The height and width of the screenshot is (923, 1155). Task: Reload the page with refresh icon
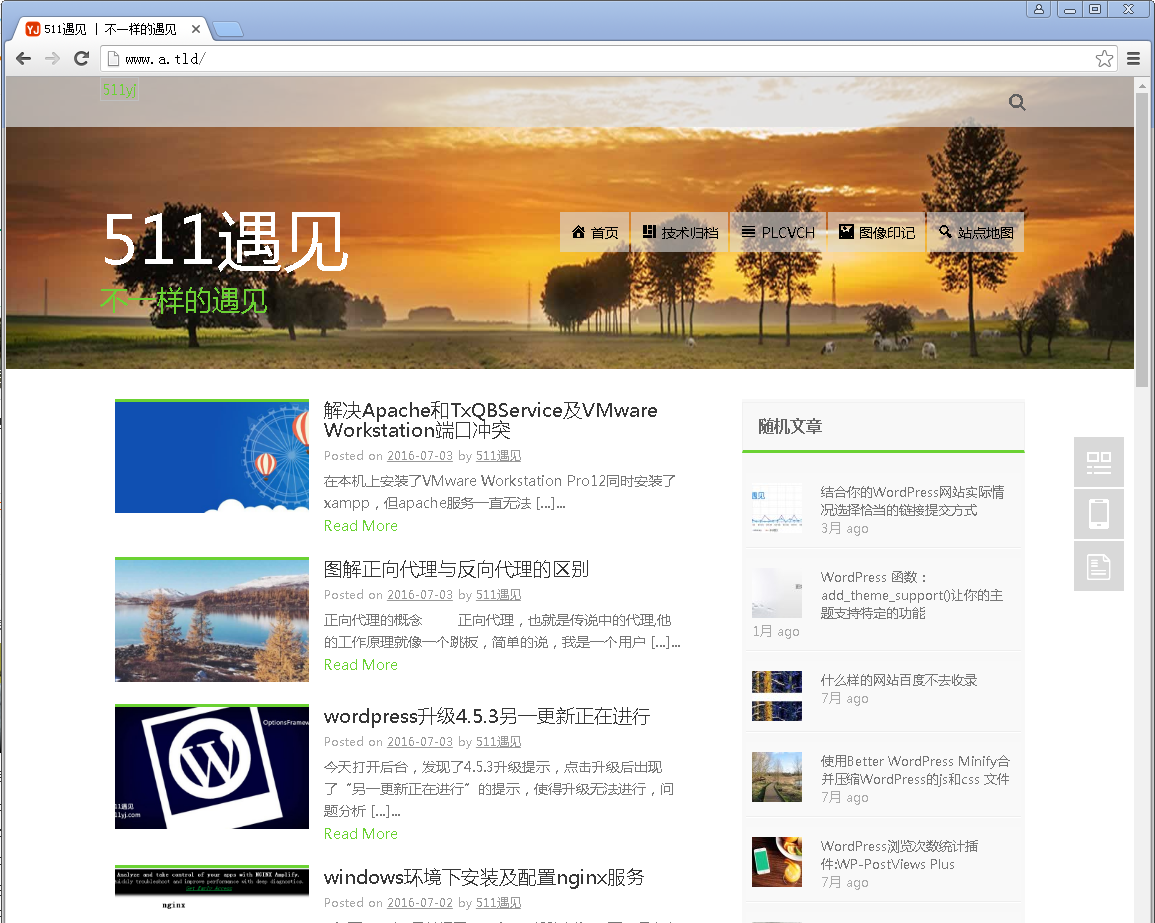click(82, 59)
